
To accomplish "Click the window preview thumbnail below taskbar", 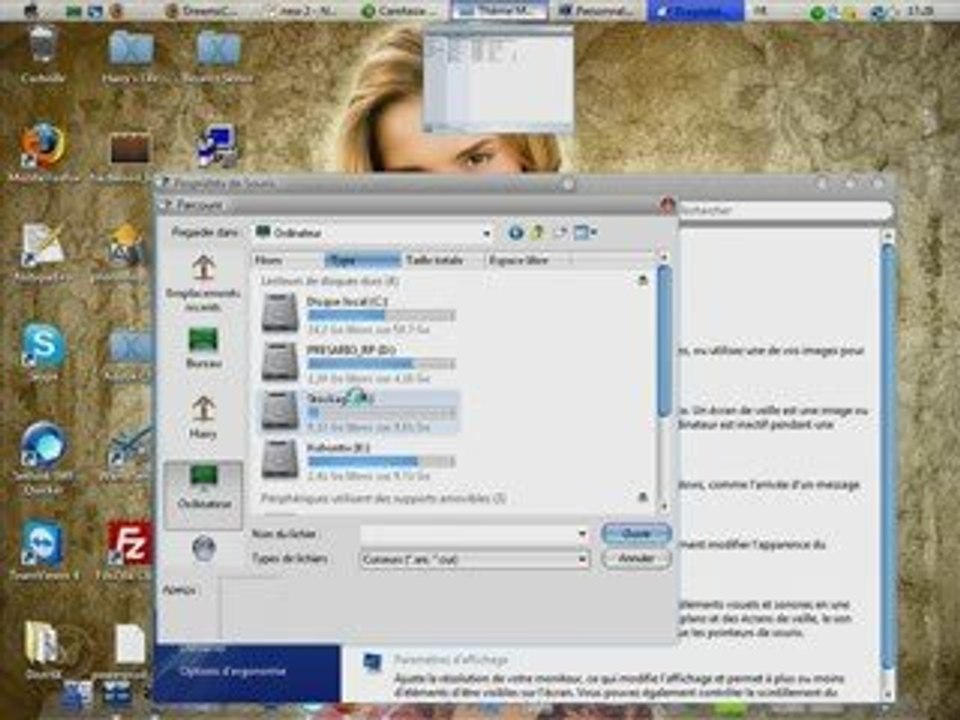I will tap(498, 78).
